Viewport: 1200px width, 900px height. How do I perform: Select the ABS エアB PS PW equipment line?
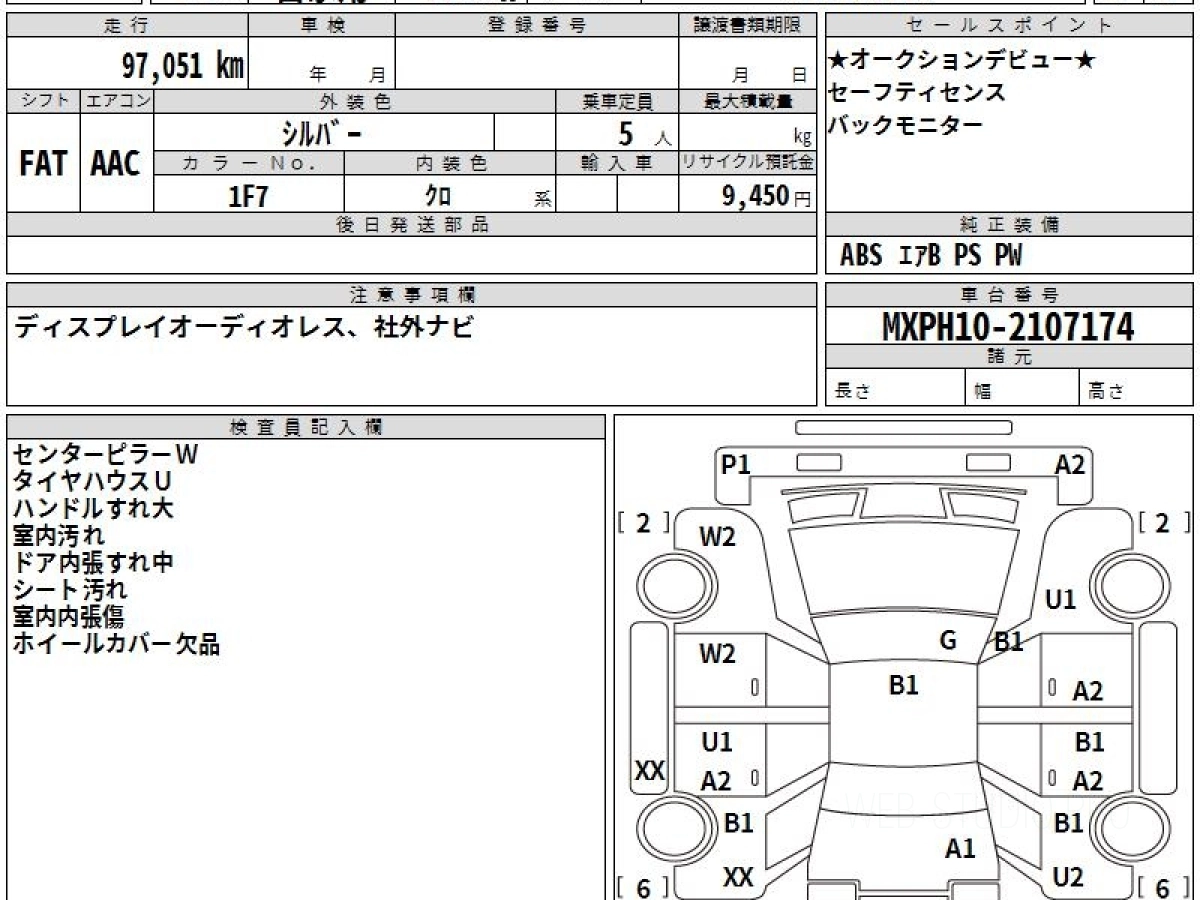click(x=931, y=256)
